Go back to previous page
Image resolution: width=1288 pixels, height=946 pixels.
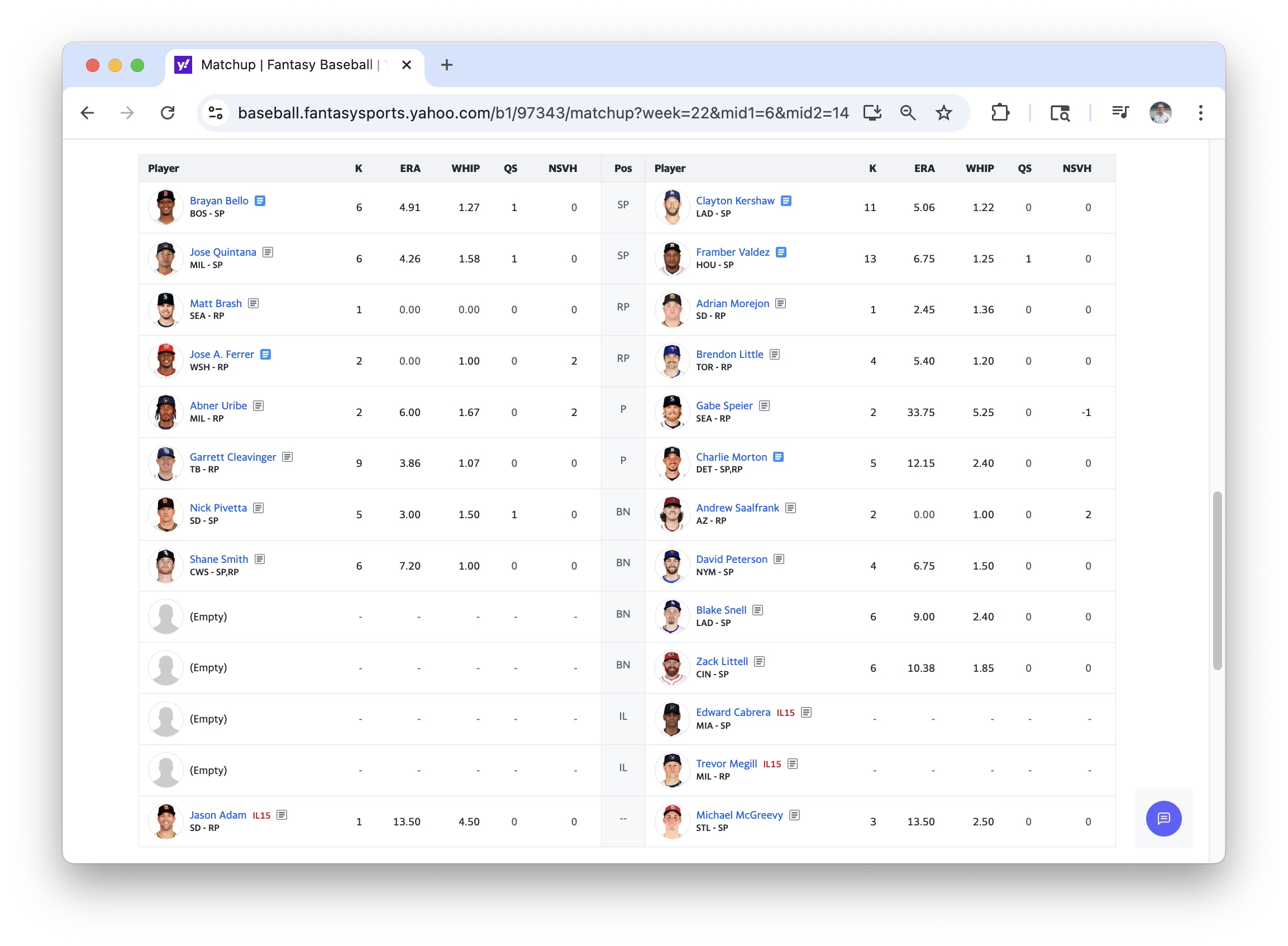click(x=87, y=113)
